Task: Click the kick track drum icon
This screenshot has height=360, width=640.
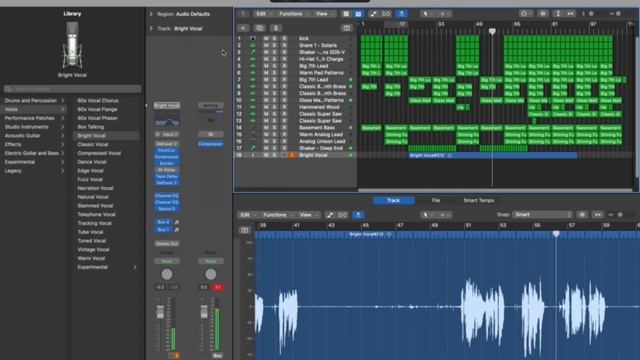Action: tap(253, 38)
